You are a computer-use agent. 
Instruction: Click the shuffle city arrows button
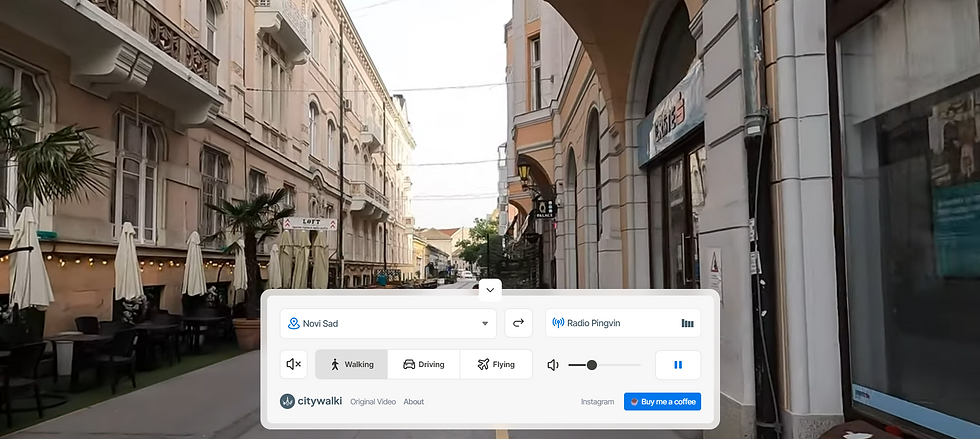click(x=518, y=323)
